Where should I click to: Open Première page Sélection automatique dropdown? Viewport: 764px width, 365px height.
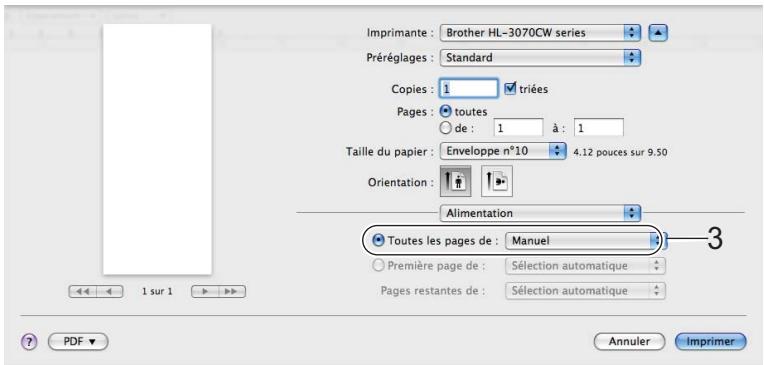(585, 266)
